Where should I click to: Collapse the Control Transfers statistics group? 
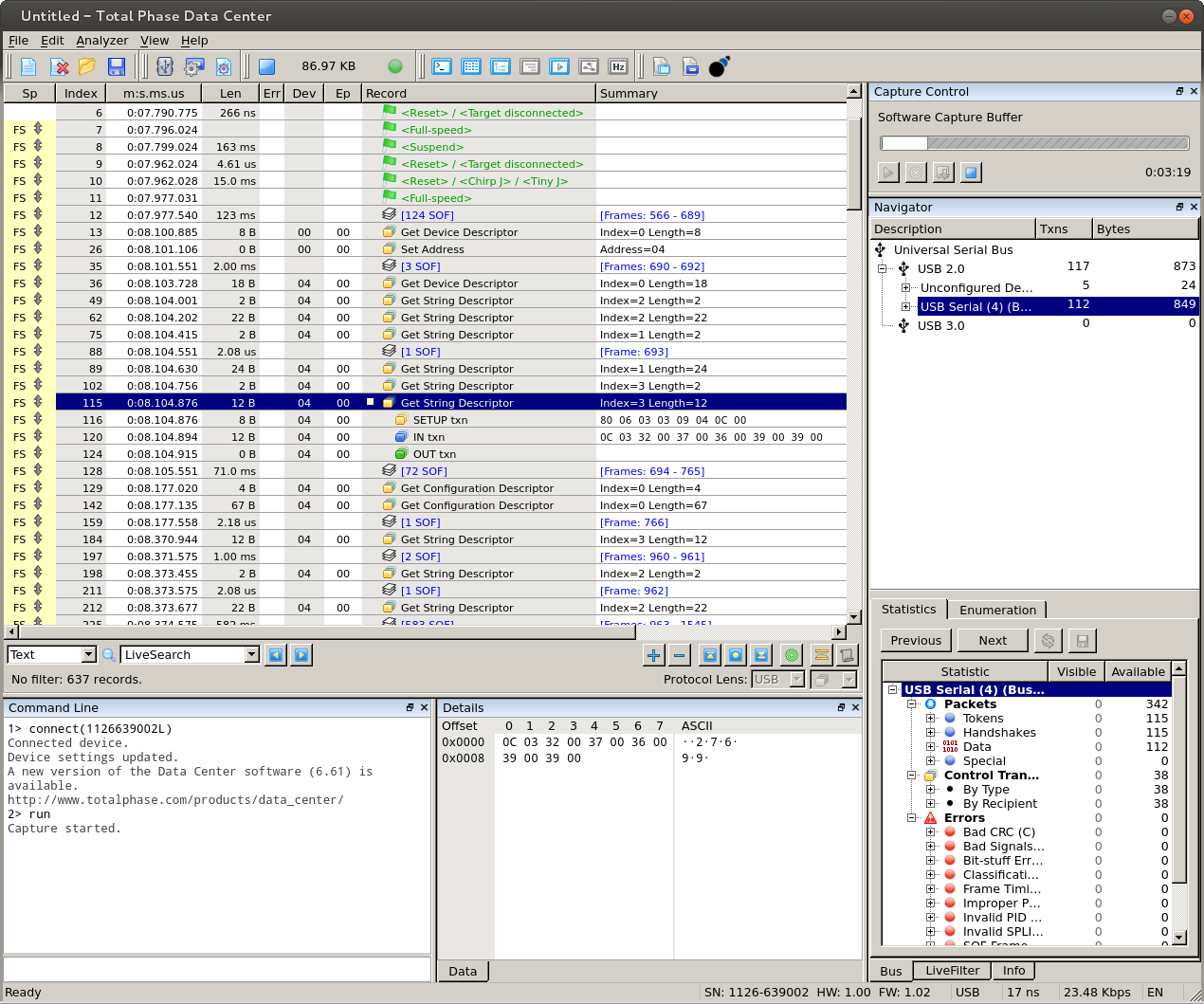pyautogui.click(x=911, y=776)
